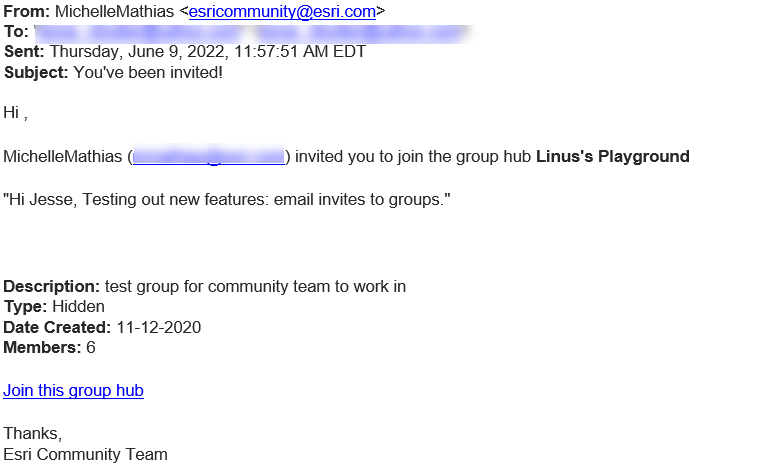775x464 pixels.
Task: Click the Hi greeting line
Action: [x=15, y=112]
